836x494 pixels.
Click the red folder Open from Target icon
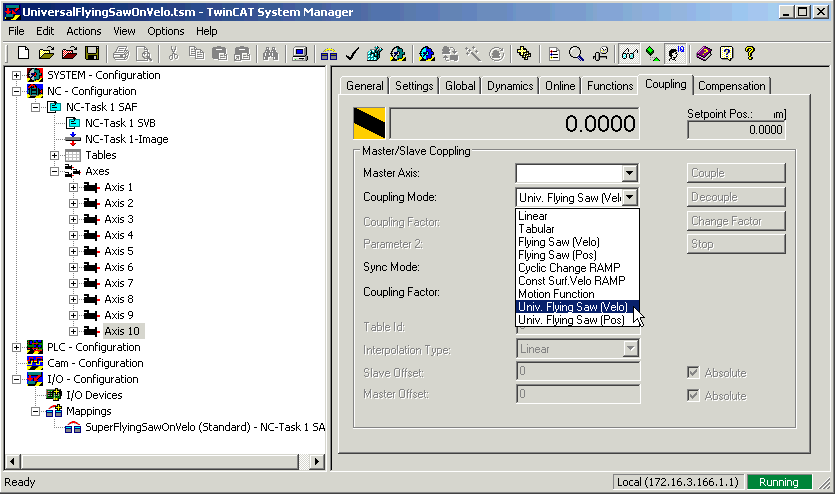pyautogui.click(x=69, y=53)
